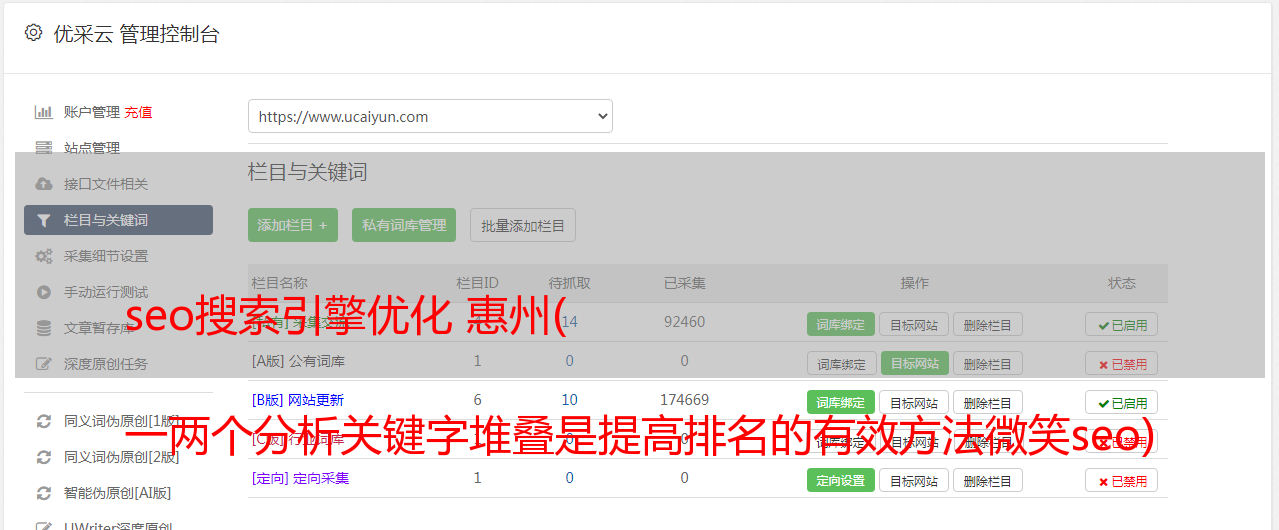Click the play icon for 手动运行测试
The image size is (1279, 530).
43,292
